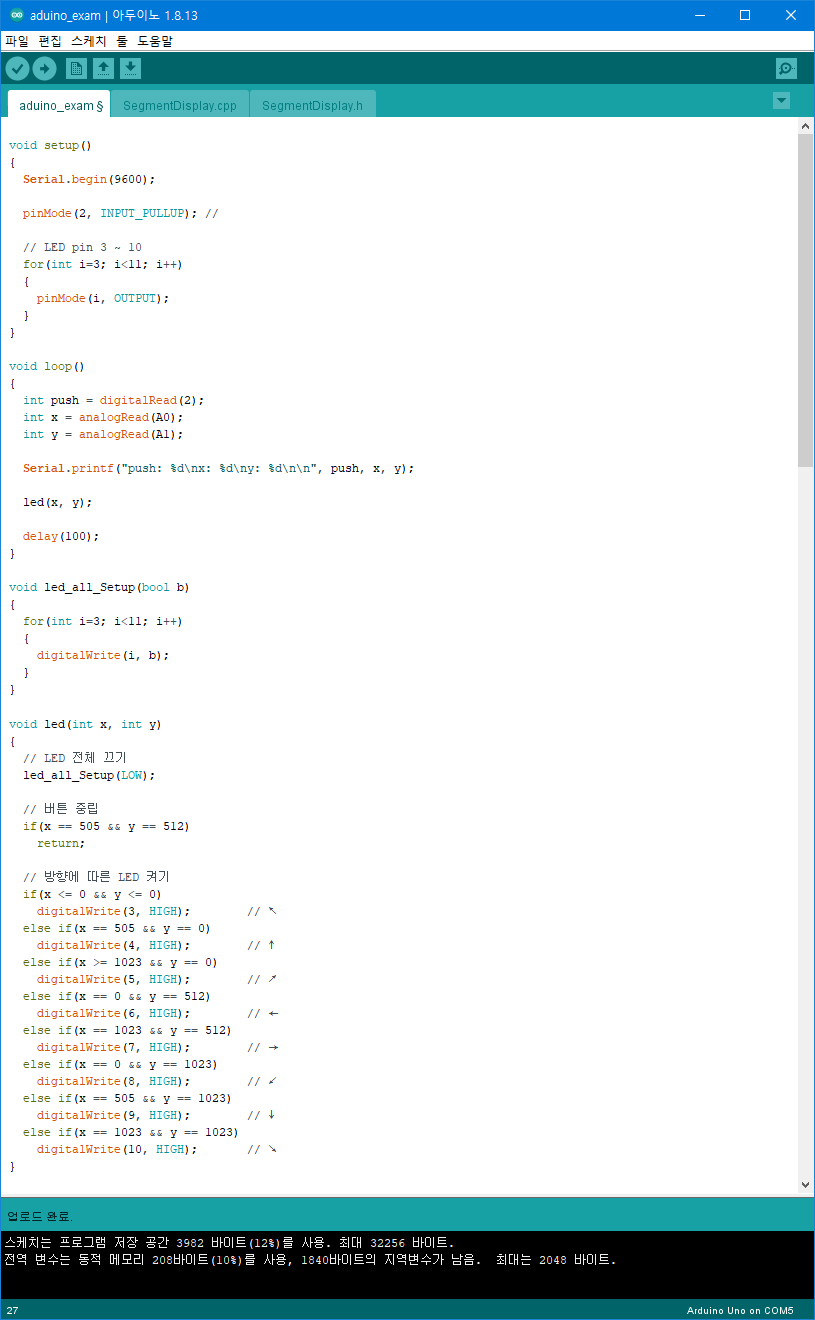The width and height of the screenshot is (815, 1320).
Task: Click 'Arduino Uno on COM5' status text
Action: tap(740, 1310)
